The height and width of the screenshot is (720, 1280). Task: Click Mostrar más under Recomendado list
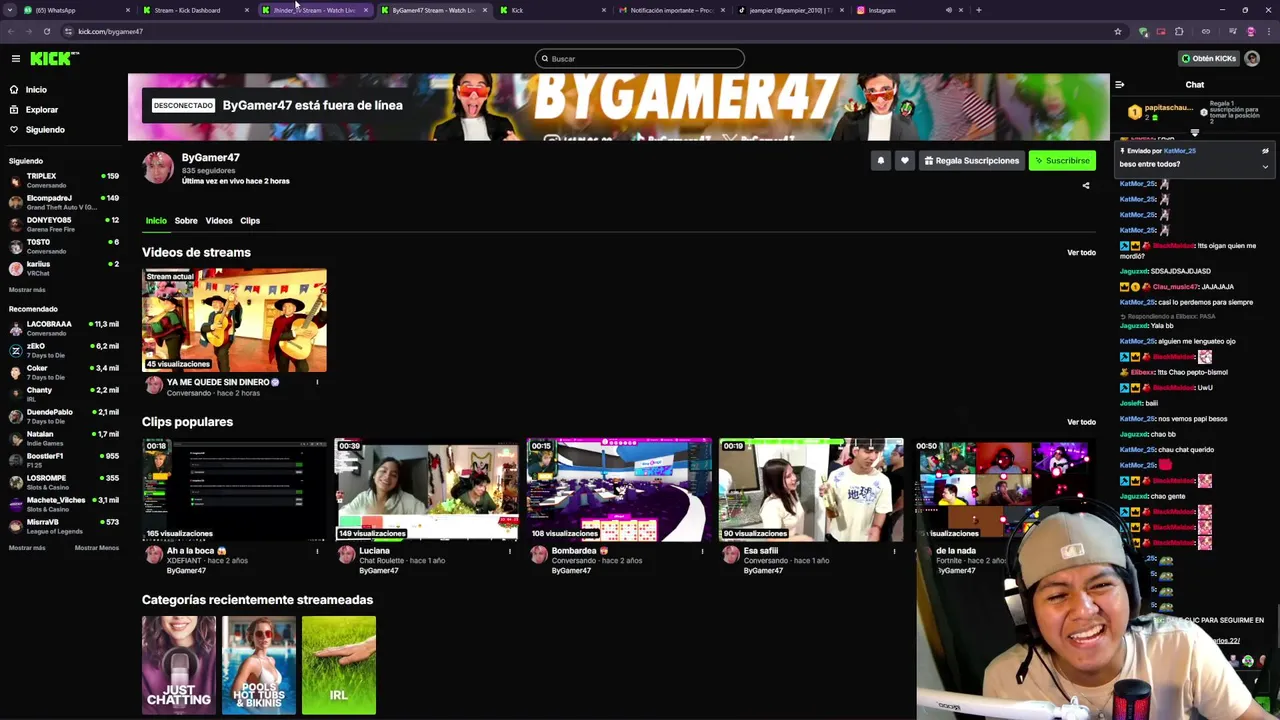27,548
